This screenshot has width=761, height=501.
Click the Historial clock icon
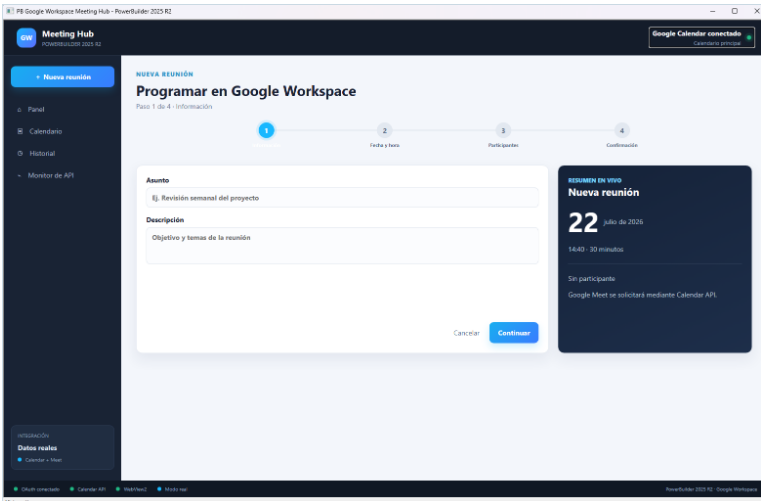(20, 153)
